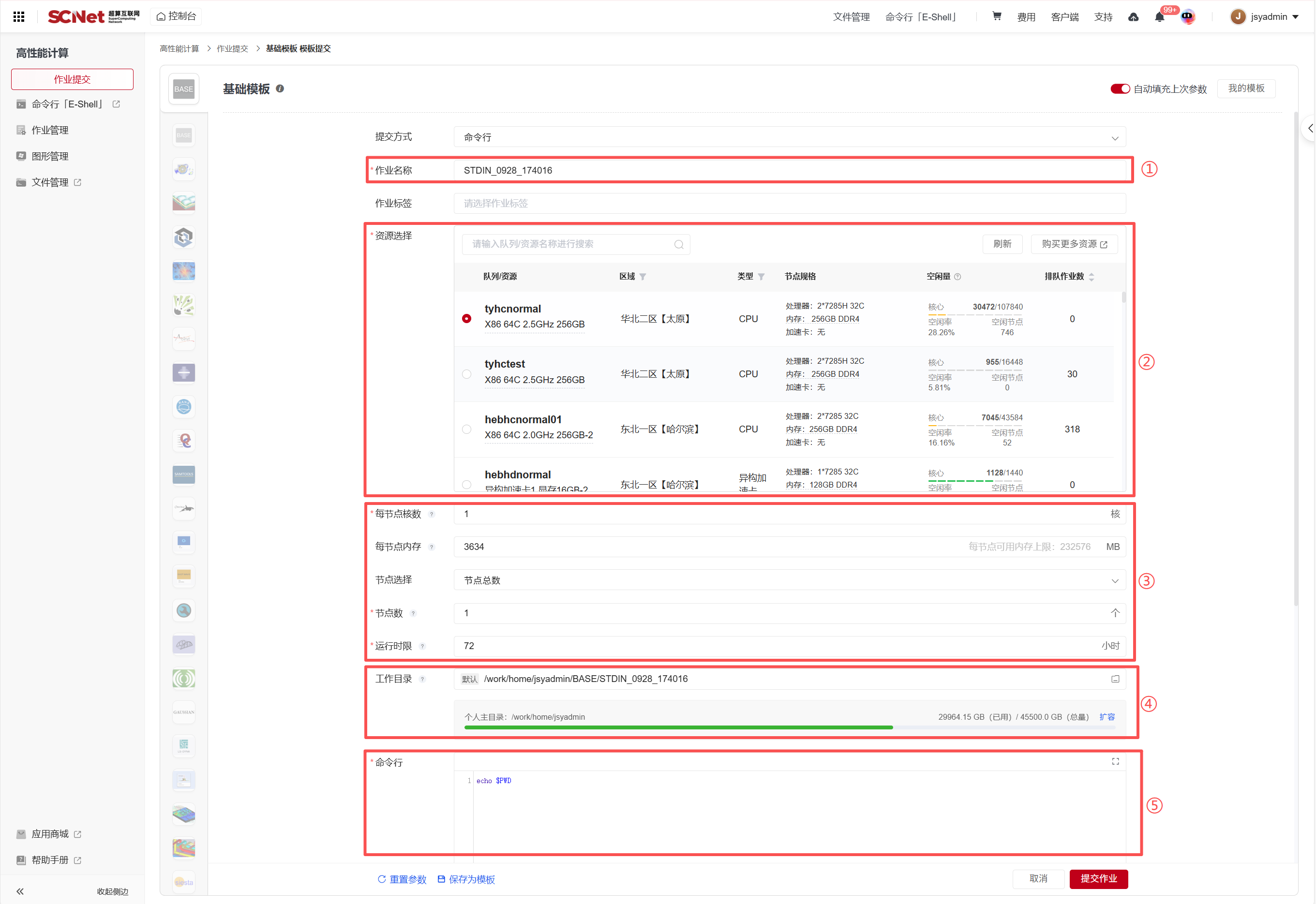Viewport: 1316px width, 904px height.
Task: Click the 作业名称 input field
Action: 789,170
